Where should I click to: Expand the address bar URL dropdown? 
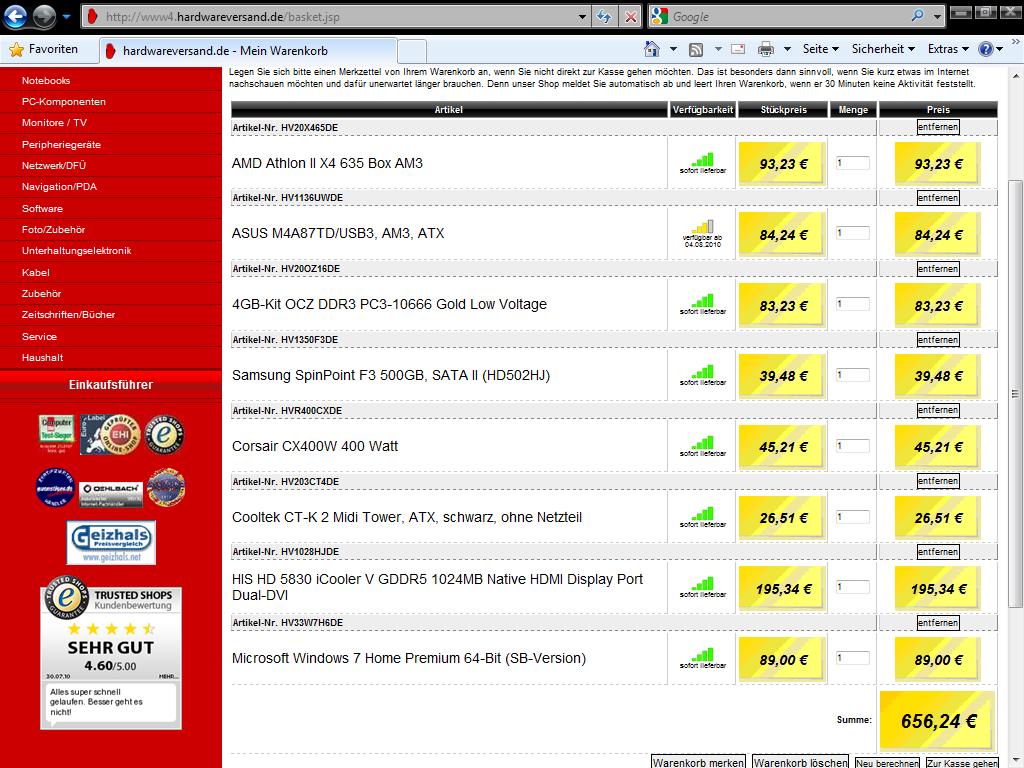581,17
